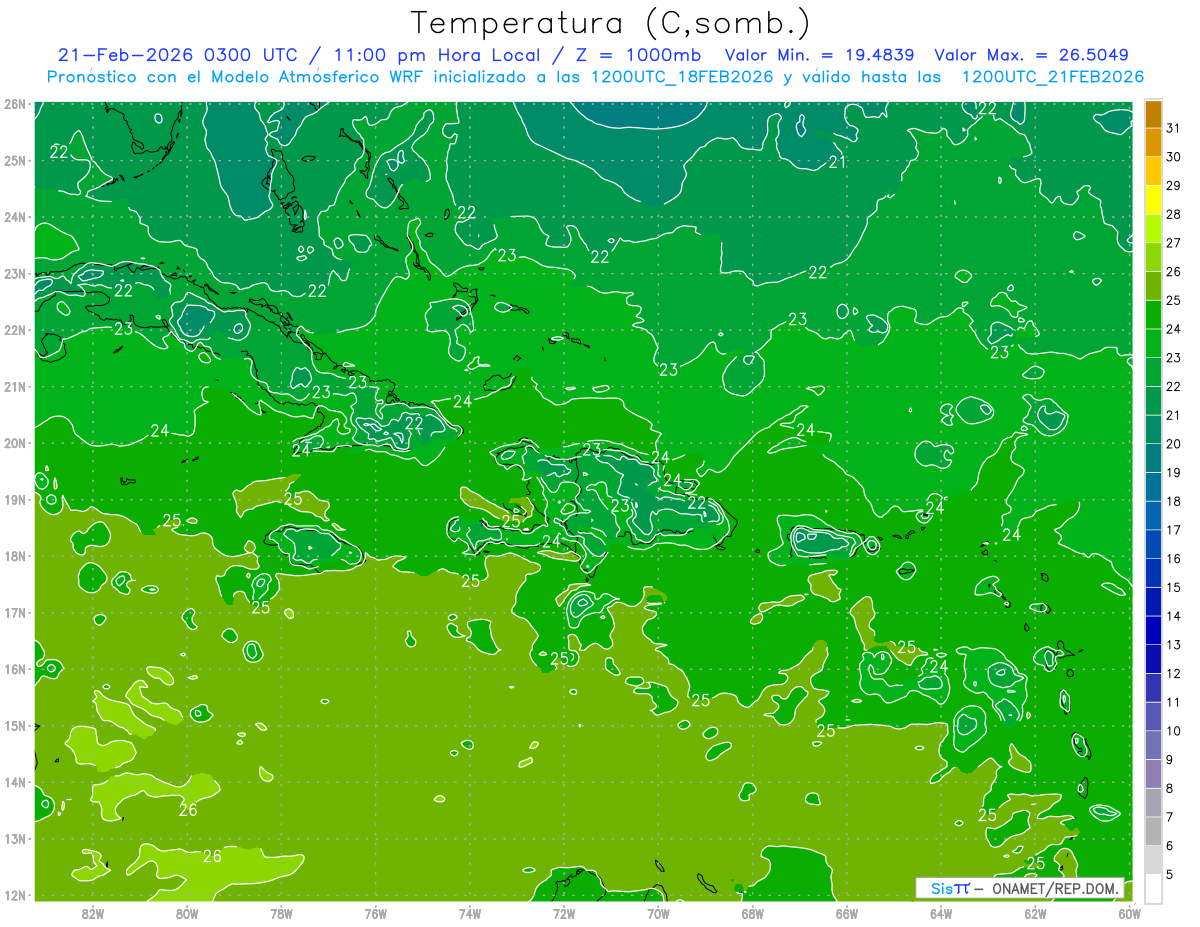The height and width of the screenshot is (927, 1200).
Task: Click the "ONAMET/REP.DOM." credit label
Action: (x=1054, y=888)
